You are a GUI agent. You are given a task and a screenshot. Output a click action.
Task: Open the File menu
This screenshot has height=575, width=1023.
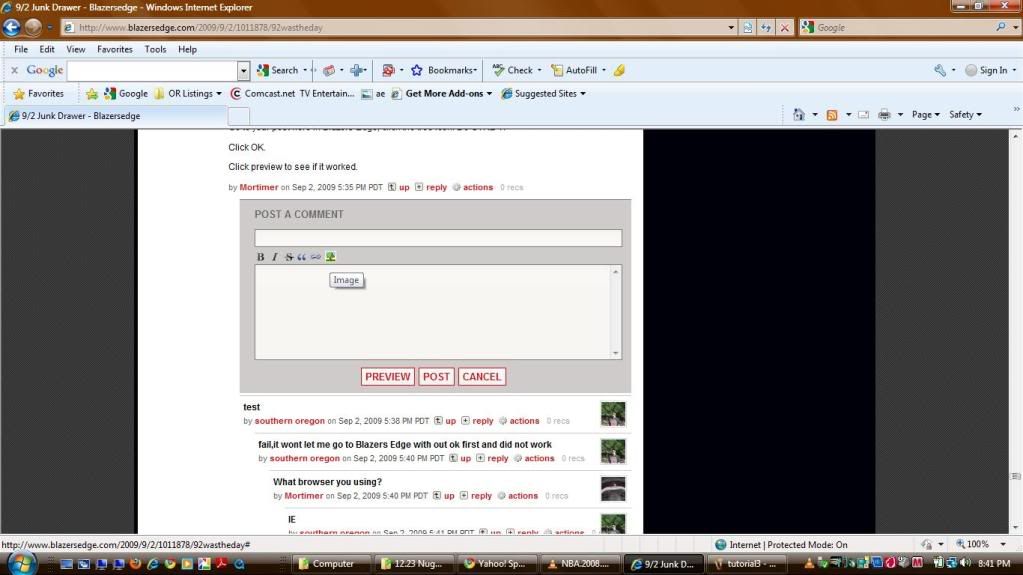click(21, 49)
